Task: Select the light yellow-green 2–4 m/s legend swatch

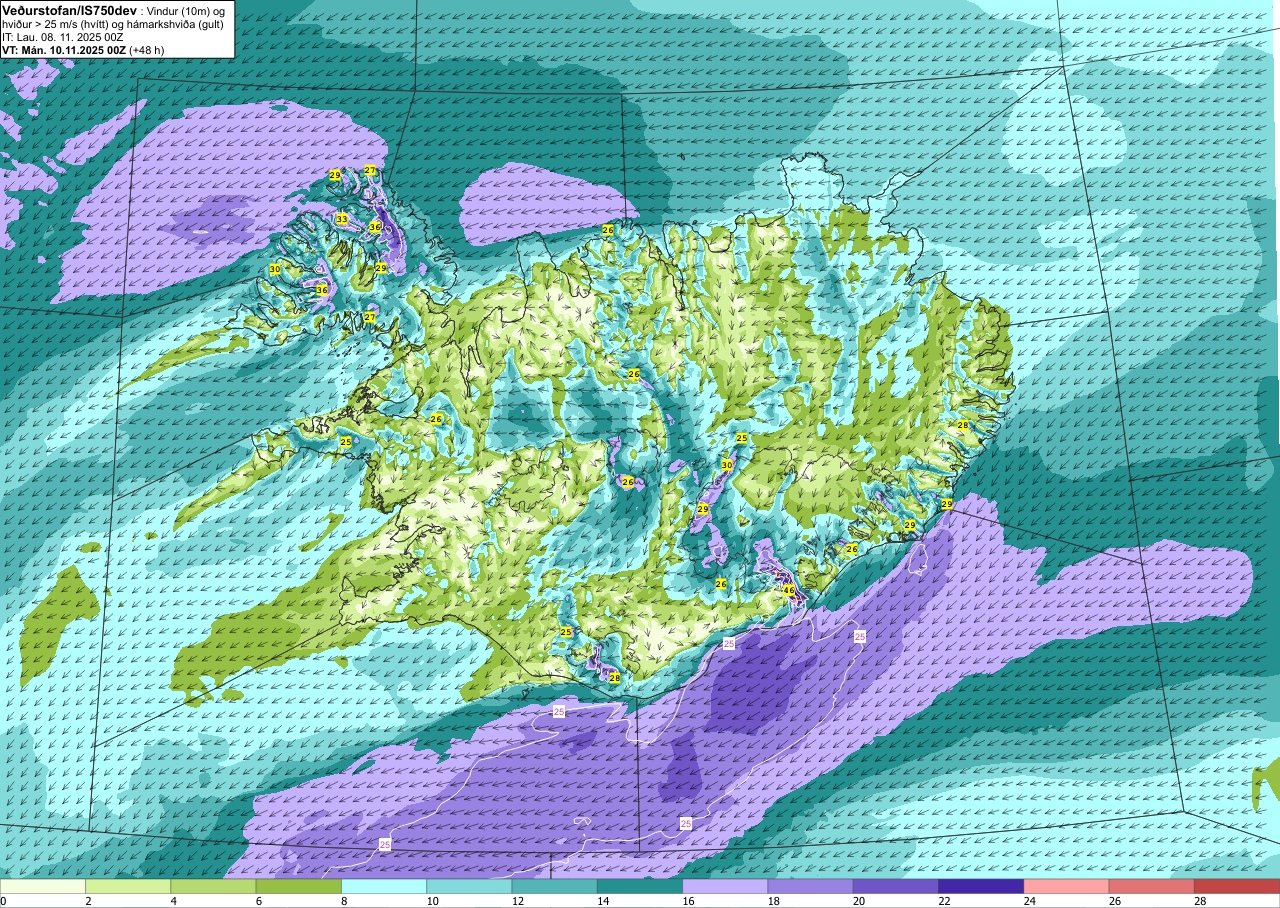Action: tap(128, 886)
